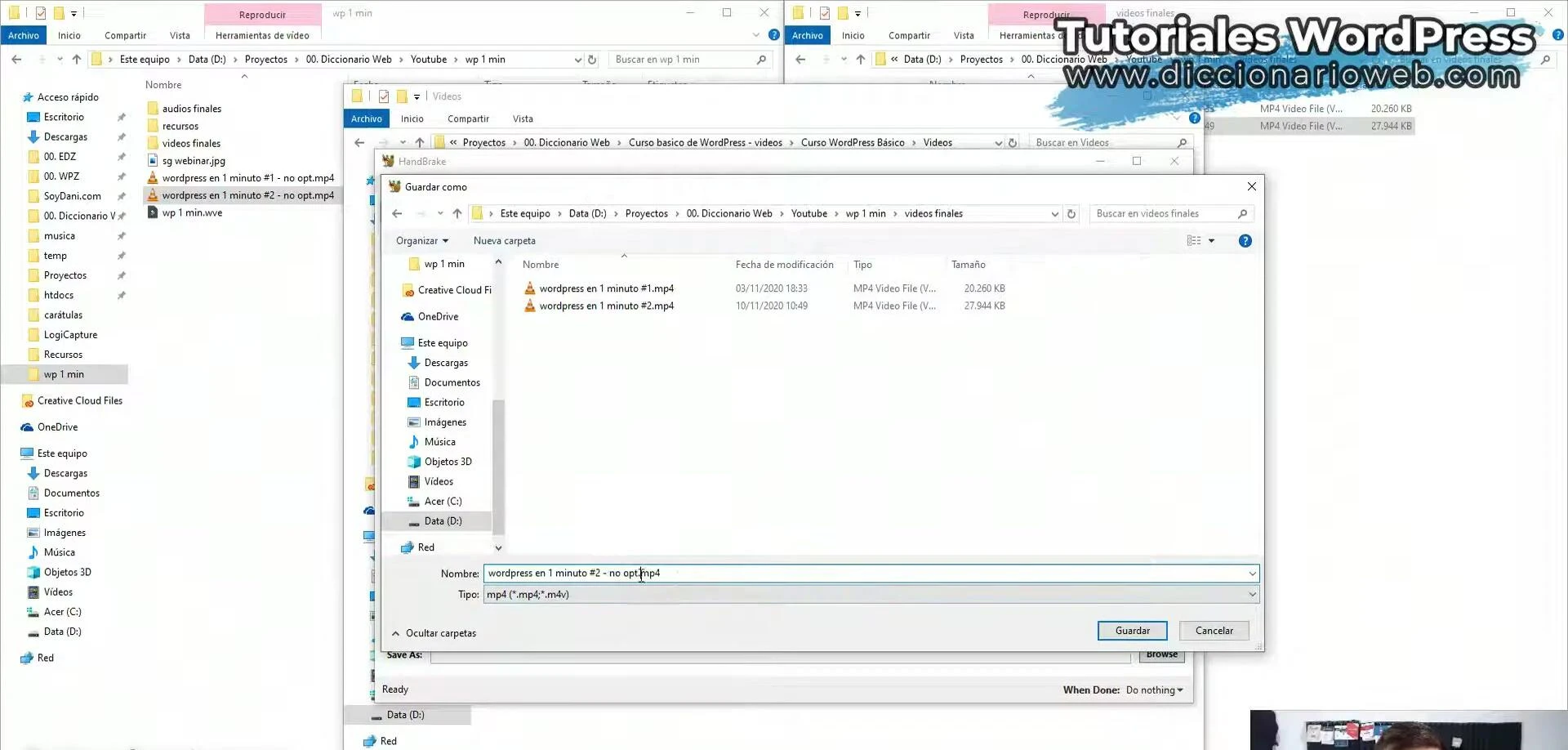Select OneDrive in save dialog tree
Viewport: 1568px width, 750px height.
tap(430, 317)
